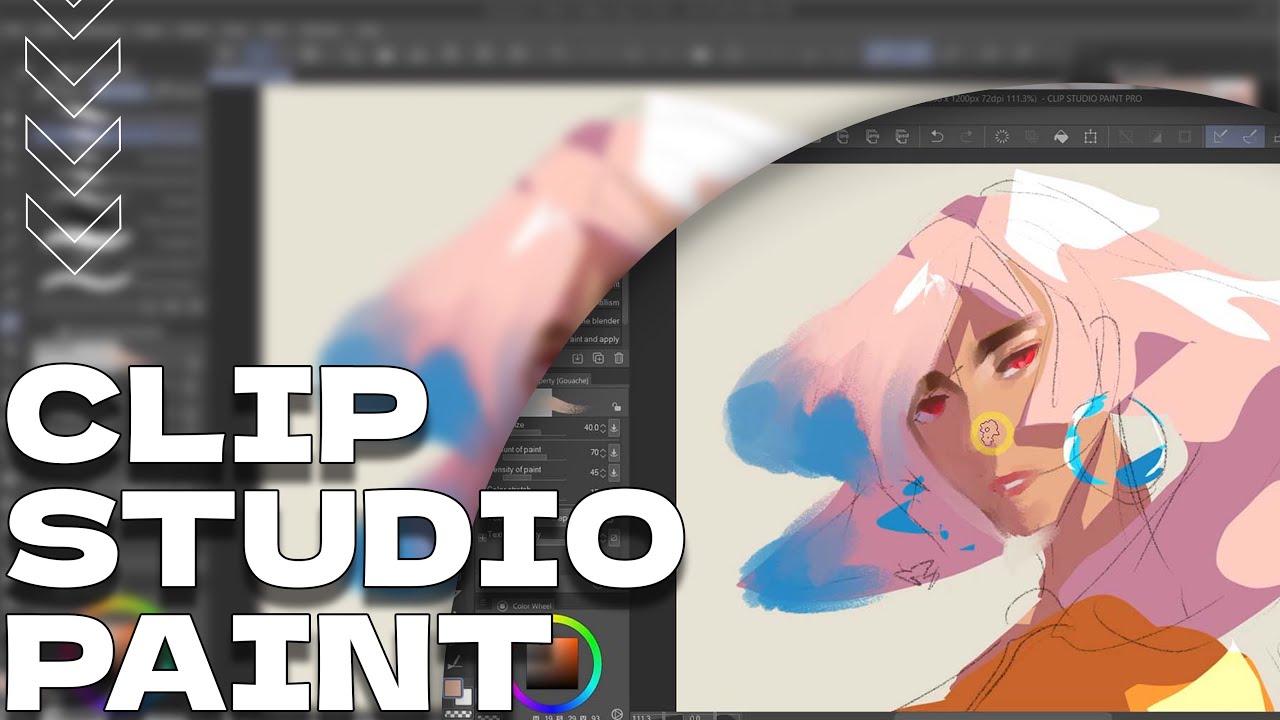Toggle the tool property lock icon
Screen dimensions: 1280x720
pos(616,406)
